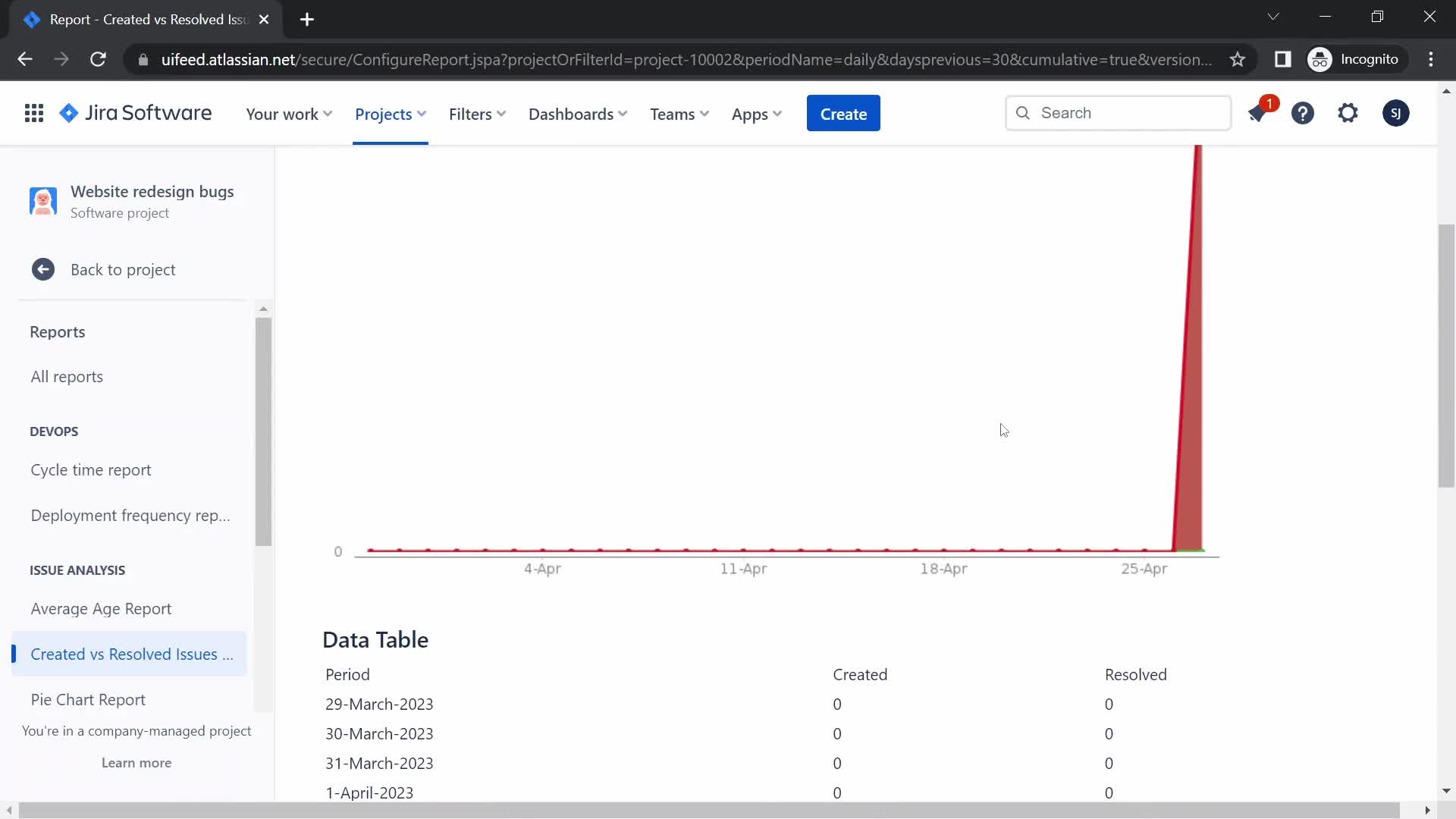Click the 30-March-2023 period cell
The width and height of the screenshot is (1456, 819).
pyautogui.click(x=379, y=734)
